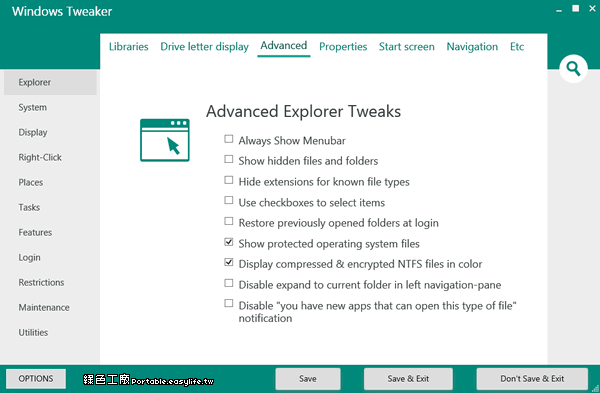
Task: Uncheck Display compressed & encrypted NTFS files
Action: [228, 262]
